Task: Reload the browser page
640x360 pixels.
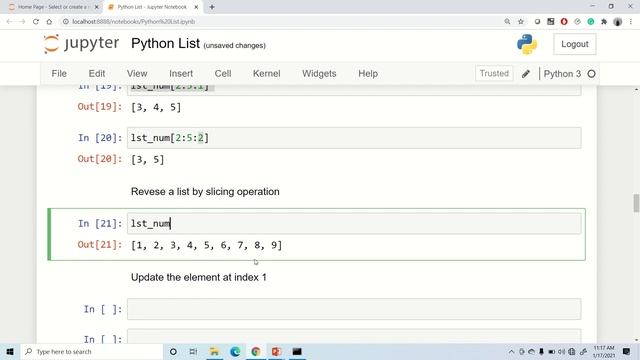Action: [36, 22]
